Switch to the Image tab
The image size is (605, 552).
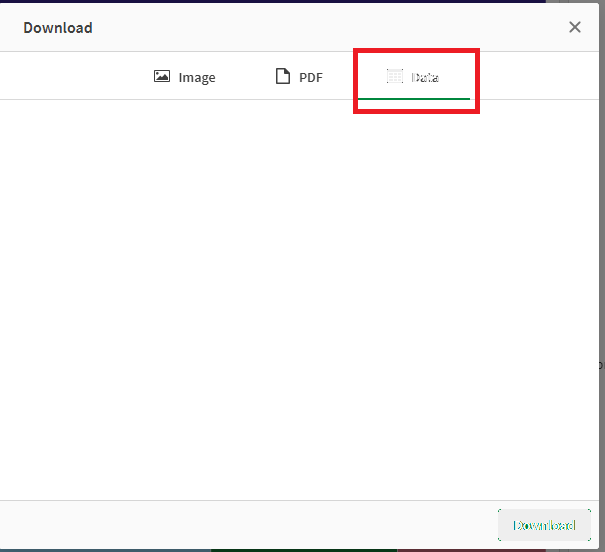click(x=184, y=77)
